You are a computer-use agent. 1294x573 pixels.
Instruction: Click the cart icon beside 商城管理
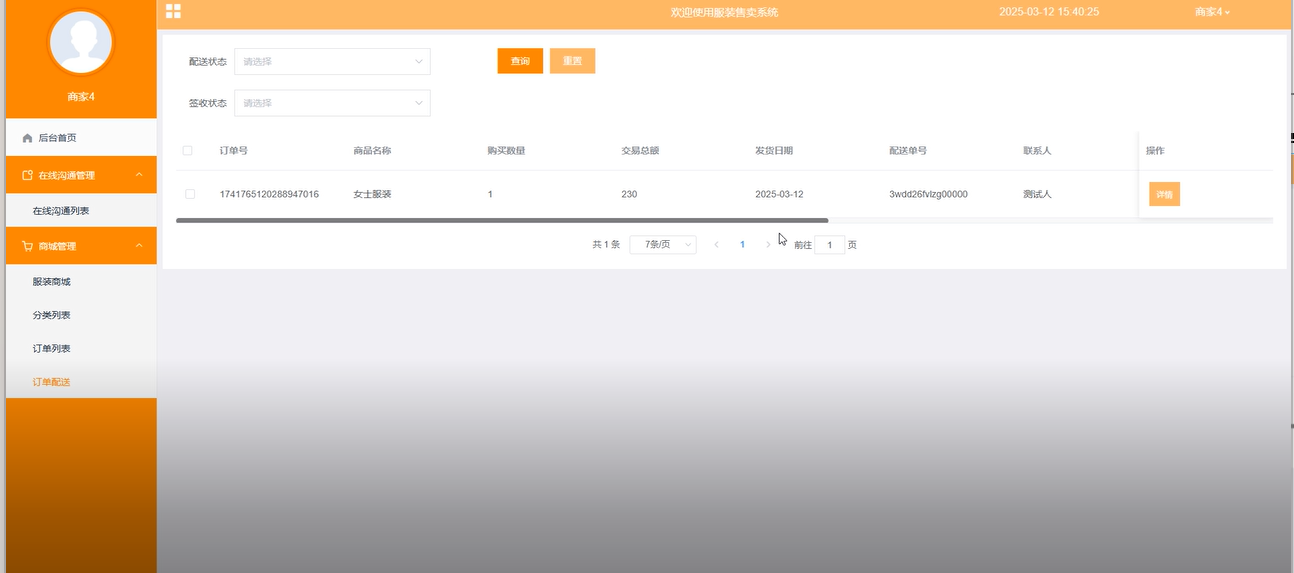(x=27, y=246)
